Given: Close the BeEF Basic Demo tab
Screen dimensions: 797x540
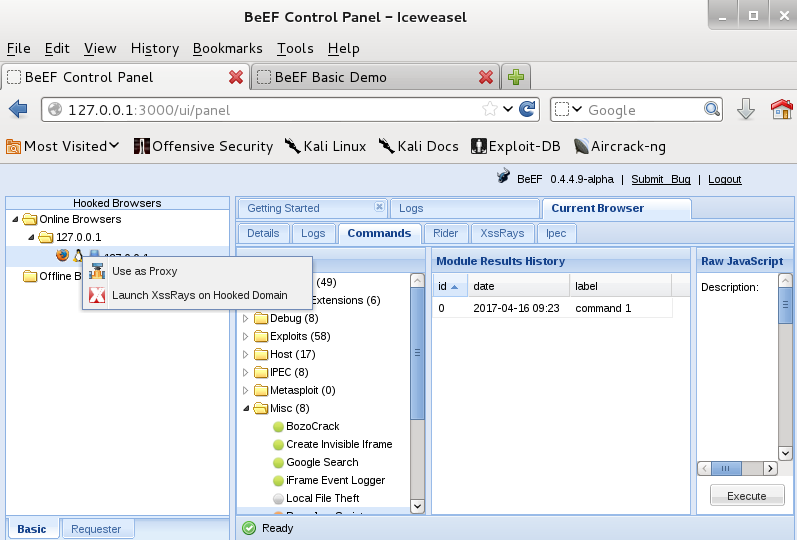Looking at the screenshot, I should pyautogui.click(x=486, y=77).
